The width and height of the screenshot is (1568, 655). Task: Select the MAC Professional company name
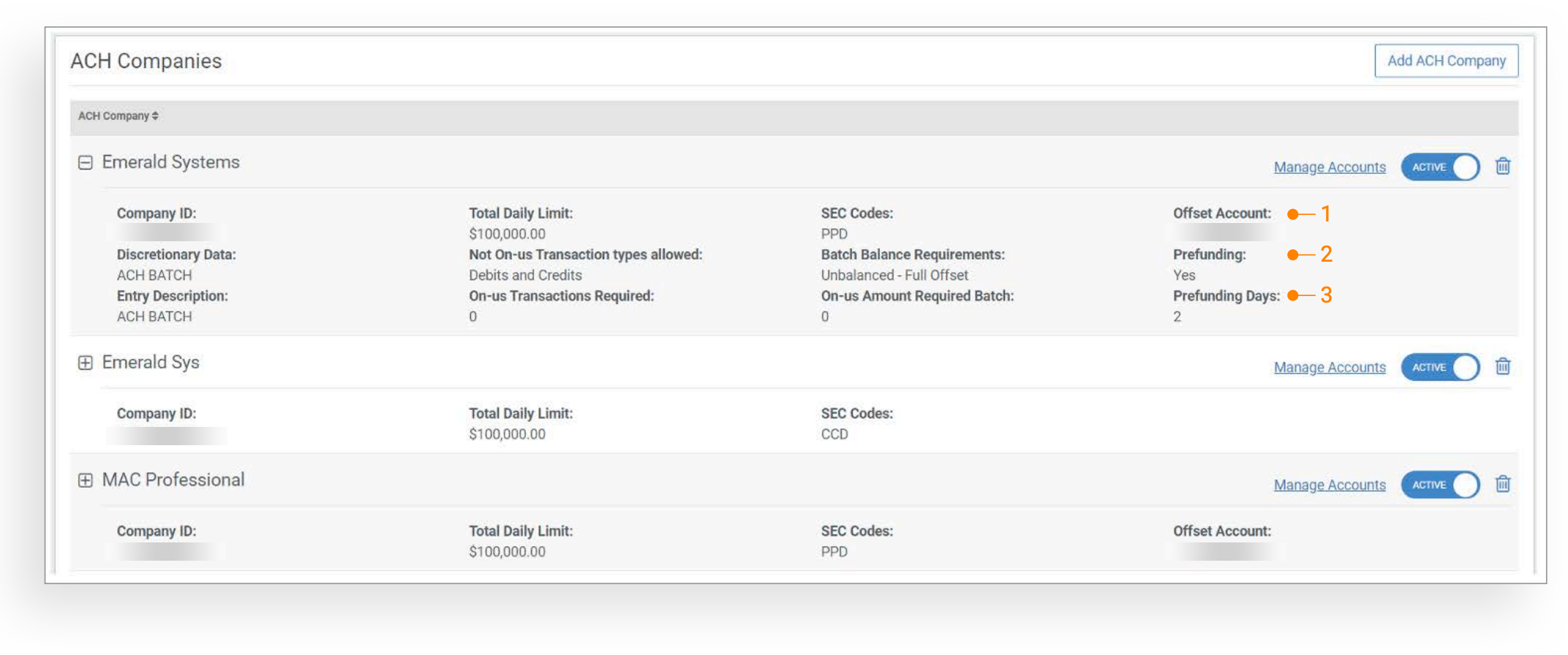click(173, 480)
